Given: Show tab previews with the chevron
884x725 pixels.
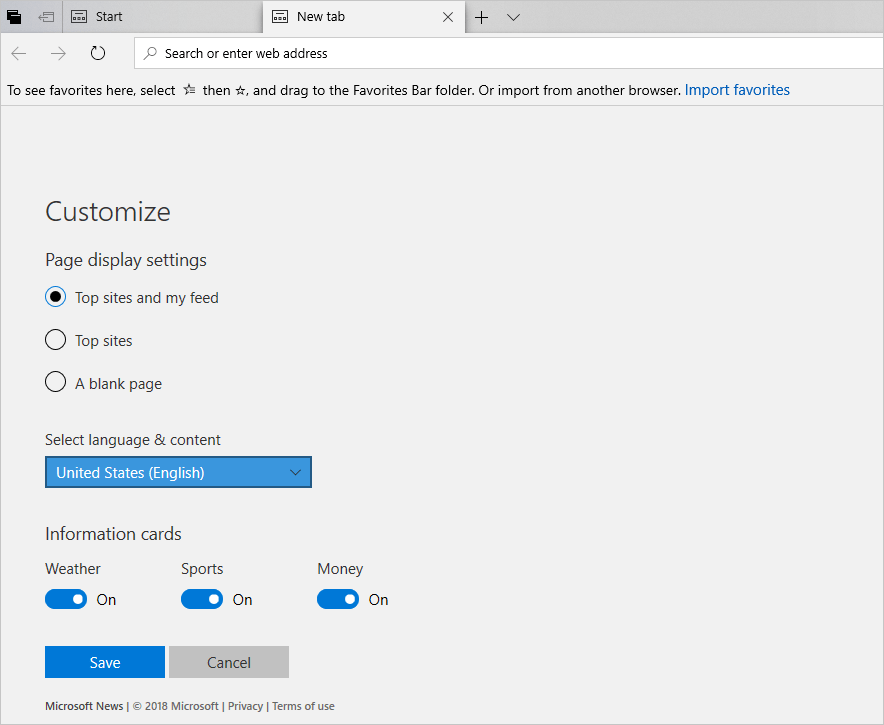Looking at the screenshot, I should [x=513, y=17].
